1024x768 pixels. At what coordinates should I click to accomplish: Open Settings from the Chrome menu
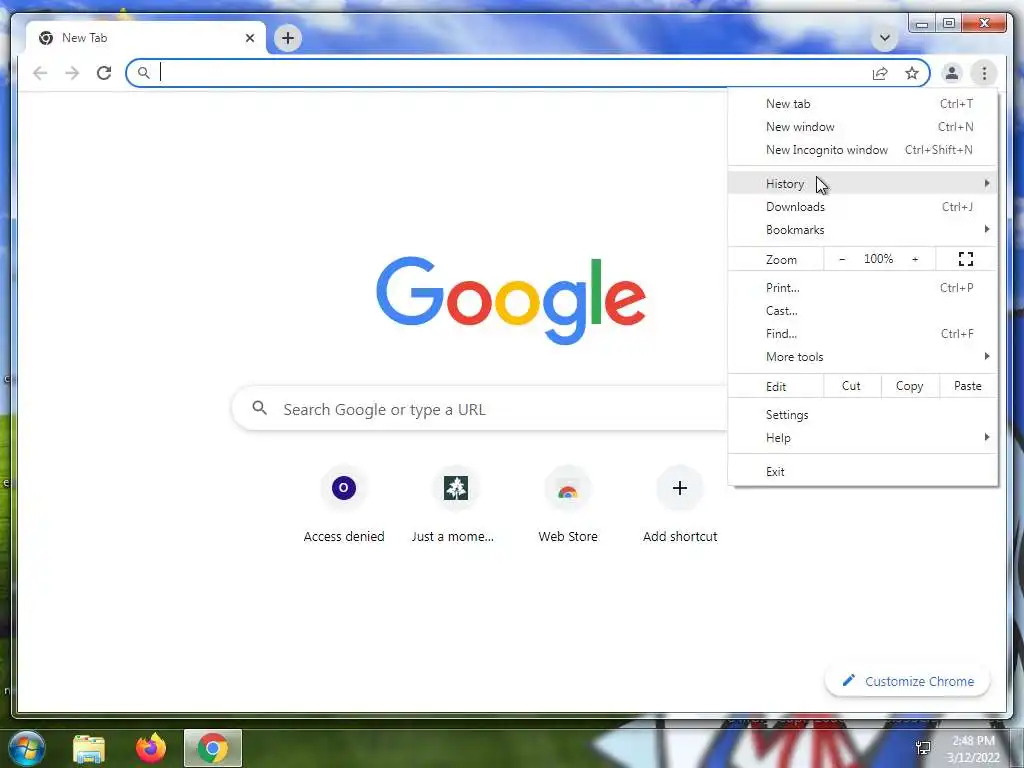coord(863,415)
